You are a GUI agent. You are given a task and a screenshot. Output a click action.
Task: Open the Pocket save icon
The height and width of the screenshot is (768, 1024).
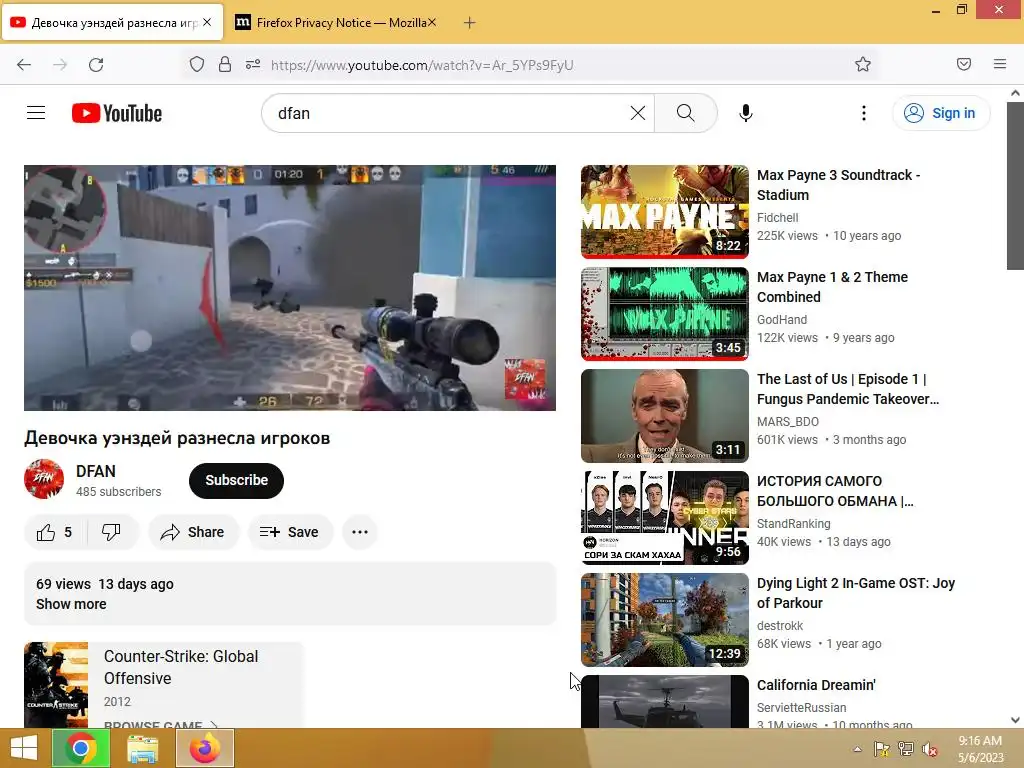(x=964, y=65)
